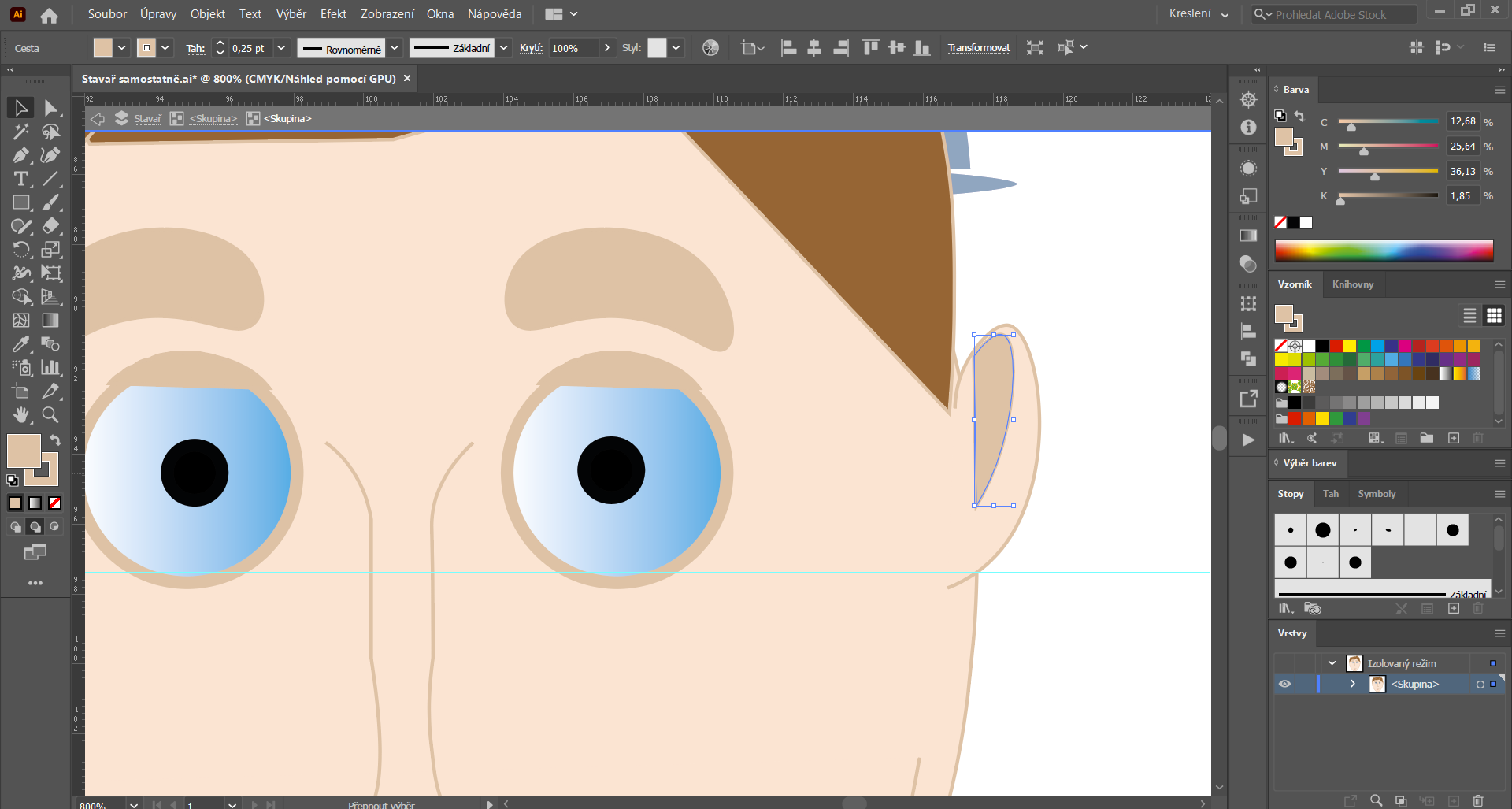Image resolution: width=1512 pixels, height=809 pixels.
Task: Hide the <Skupina> layer in Vrstvy panel
Action: click(1285, 684)
